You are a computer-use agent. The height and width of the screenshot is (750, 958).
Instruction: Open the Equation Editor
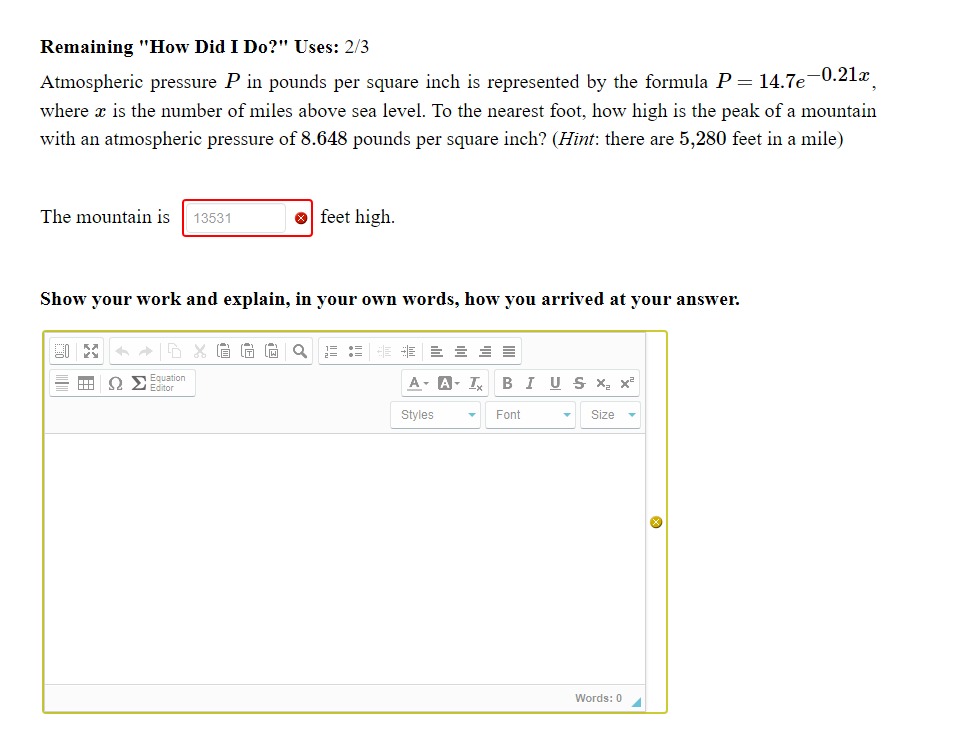pos(159,383)
